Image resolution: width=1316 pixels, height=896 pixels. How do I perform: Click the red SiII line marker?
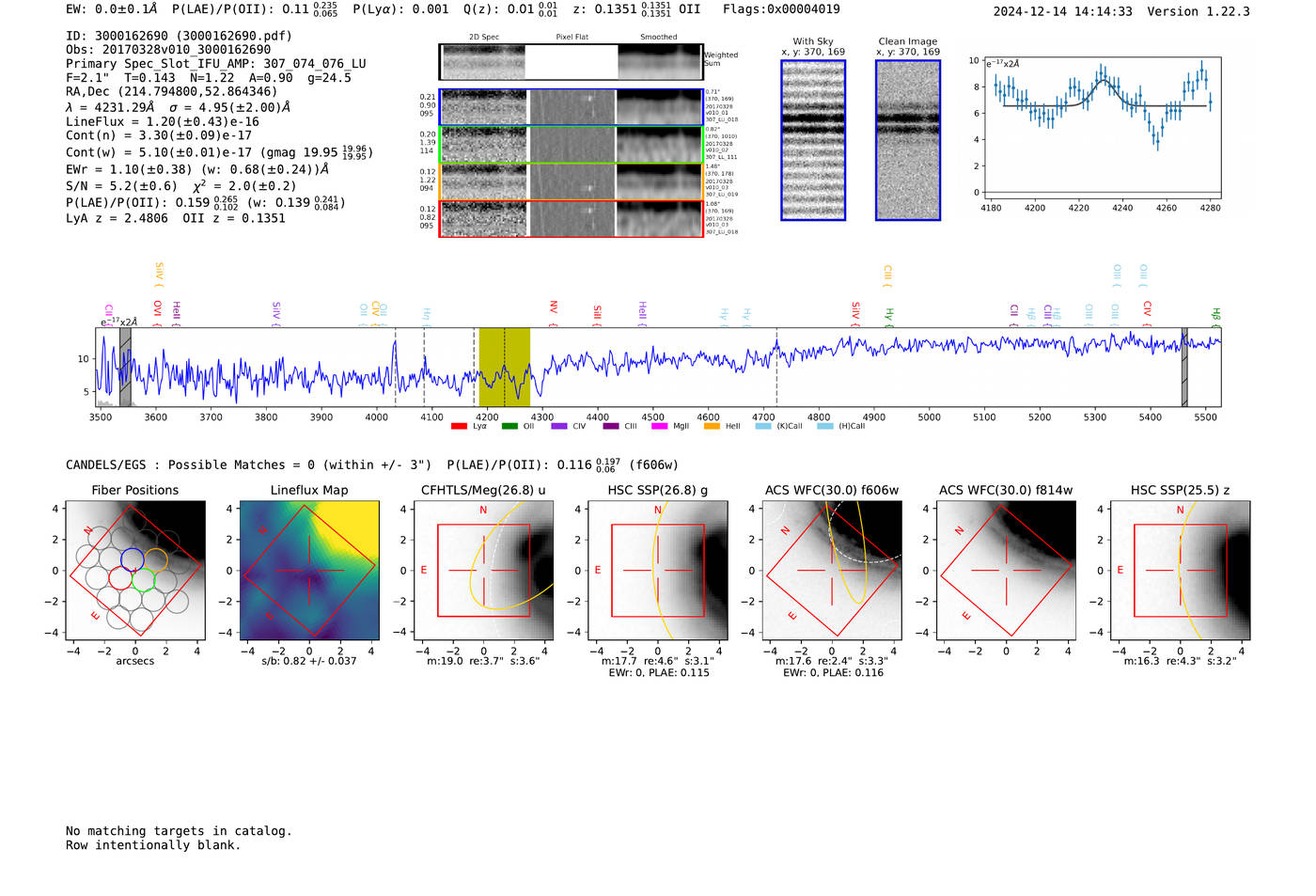(597, 314)
